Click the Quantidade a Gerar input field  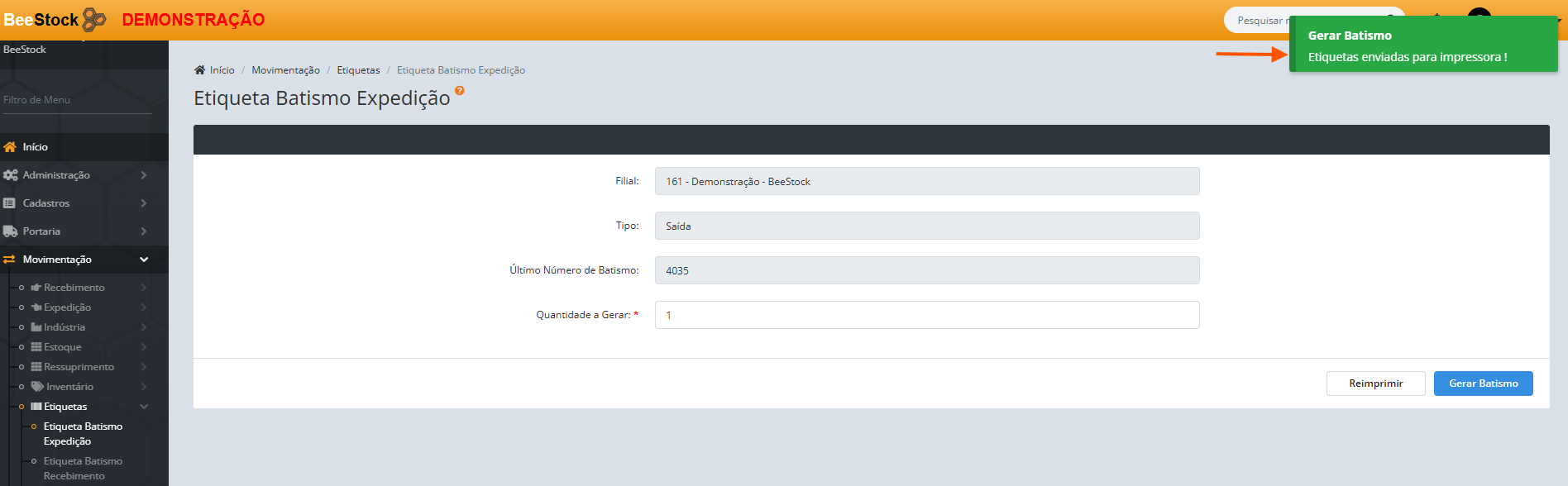point(926,315)
